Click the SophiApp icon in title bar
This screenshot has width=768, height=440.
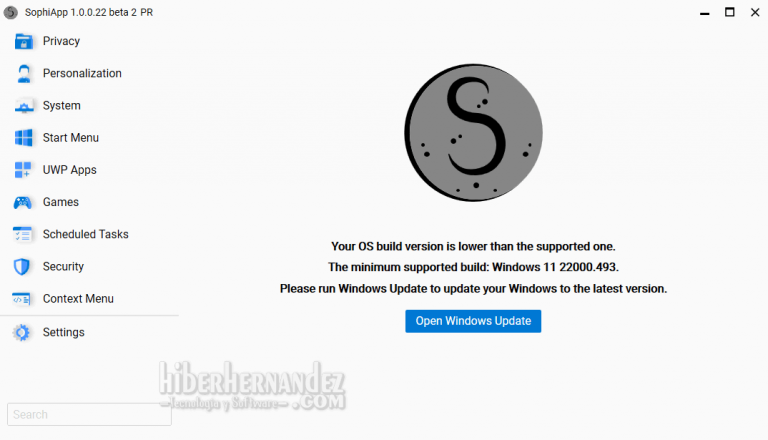coord(11,12)
